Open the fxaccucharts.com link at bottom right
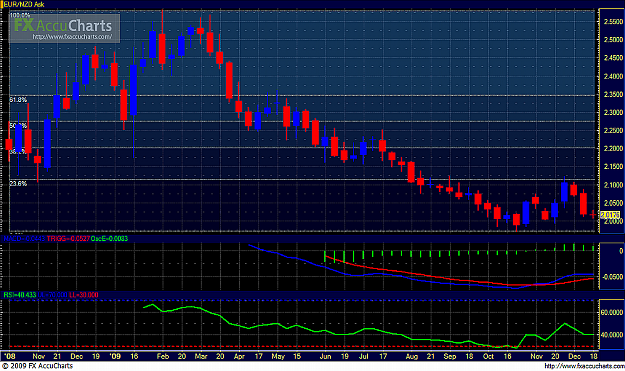The width and height of the screenshot is (625, 371). (x=584, y=366)
